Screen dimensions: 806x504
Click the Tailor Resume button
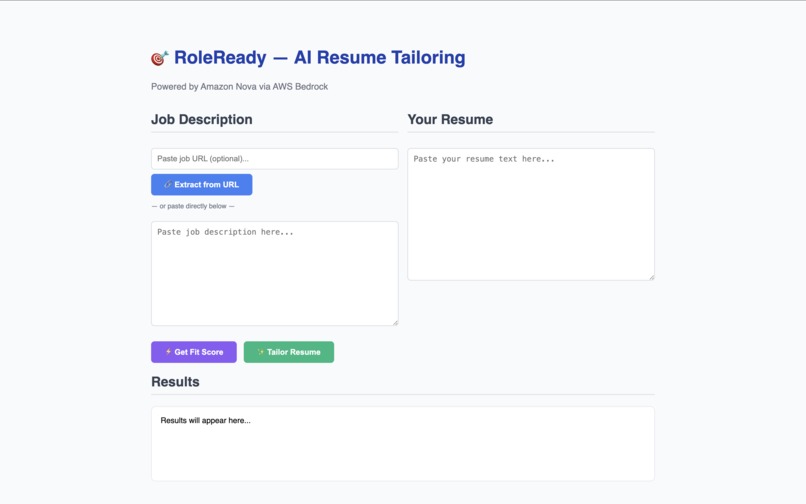289,352
